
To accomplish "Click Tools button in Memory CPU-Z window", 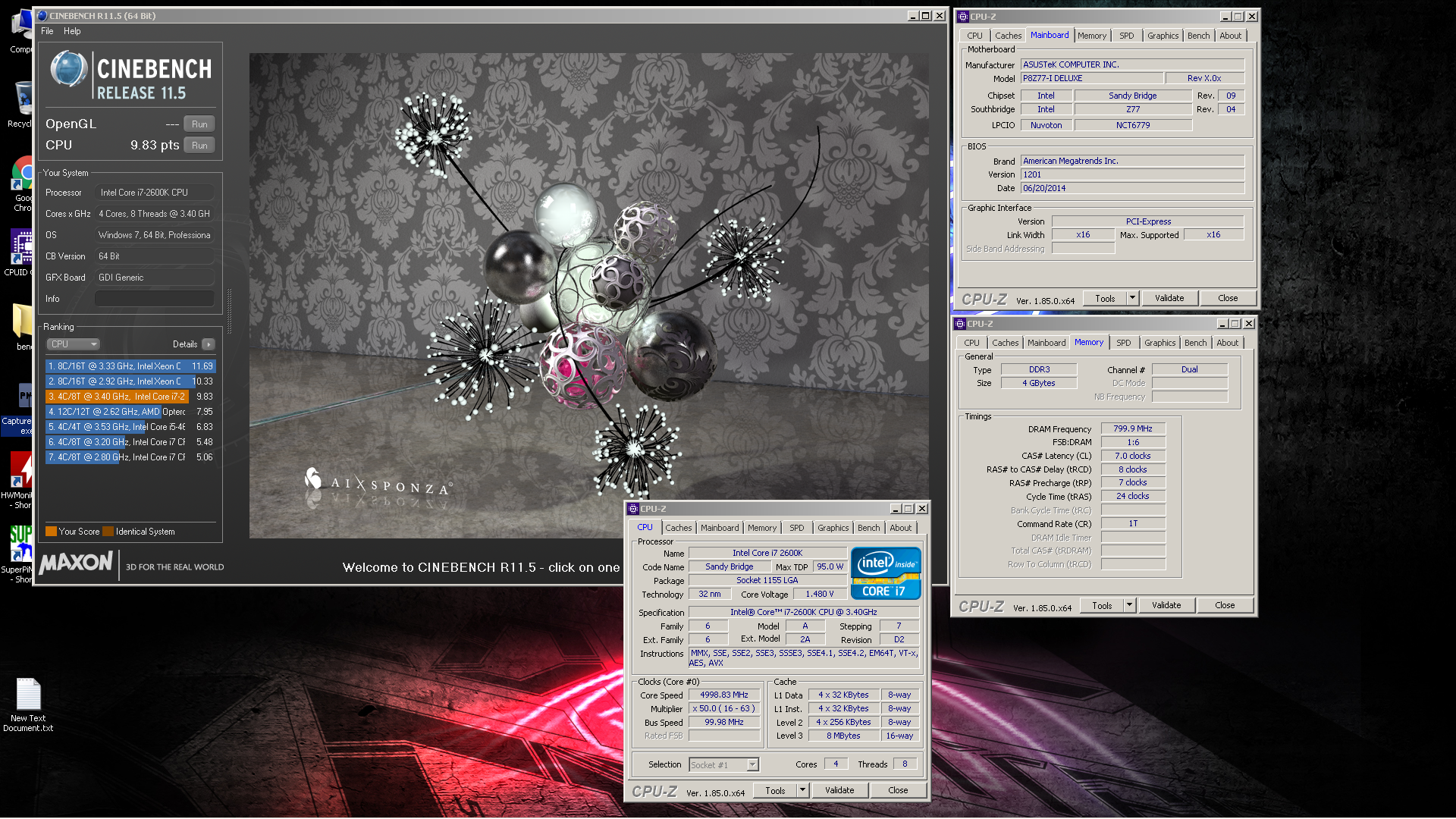I will (x=1102, y=605).
